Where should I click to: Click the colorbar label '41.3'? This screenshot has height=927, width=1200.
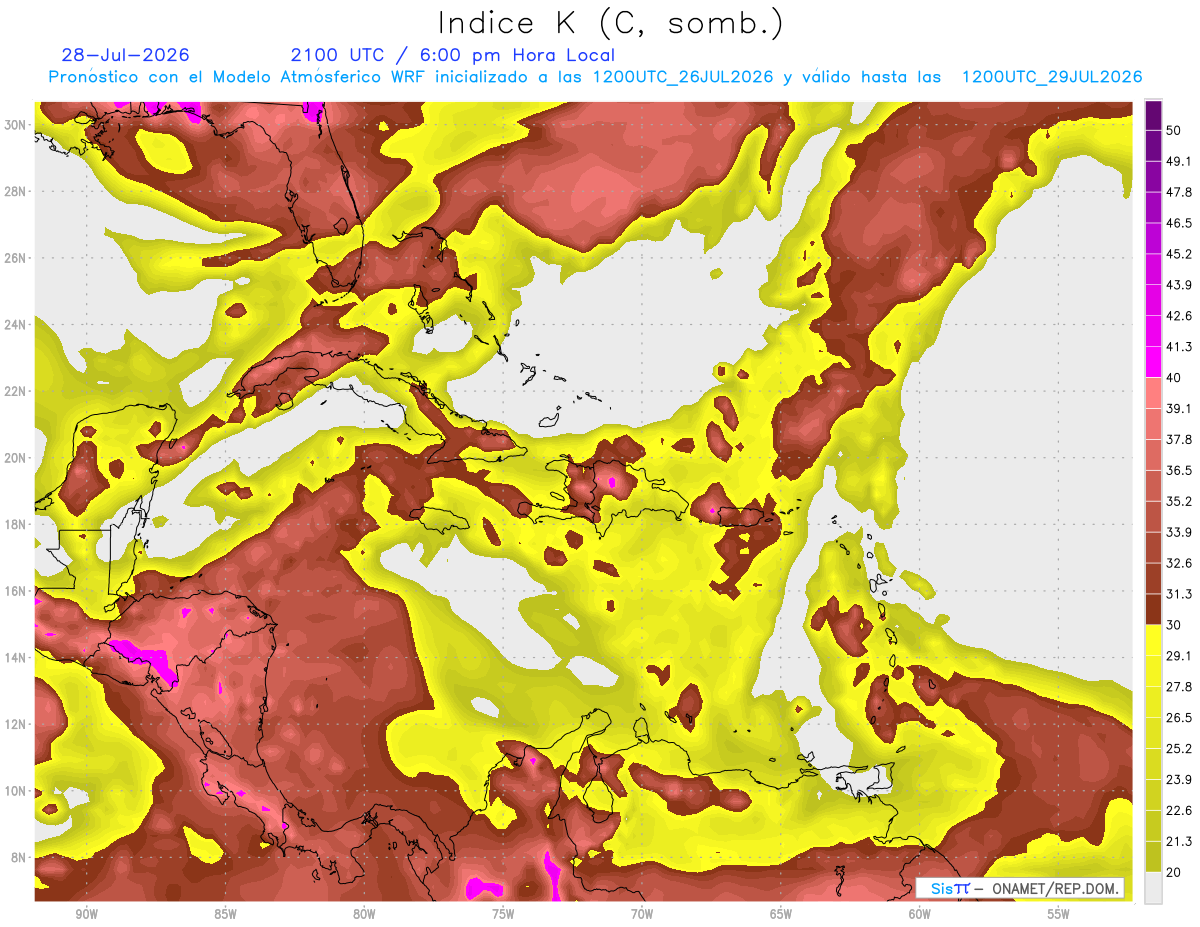coord(1179,347)
